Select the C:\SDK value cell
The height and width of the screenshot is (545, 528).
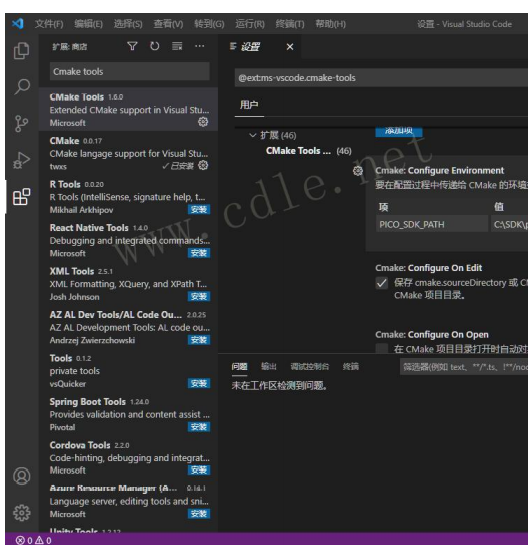[x=509, y=224]
